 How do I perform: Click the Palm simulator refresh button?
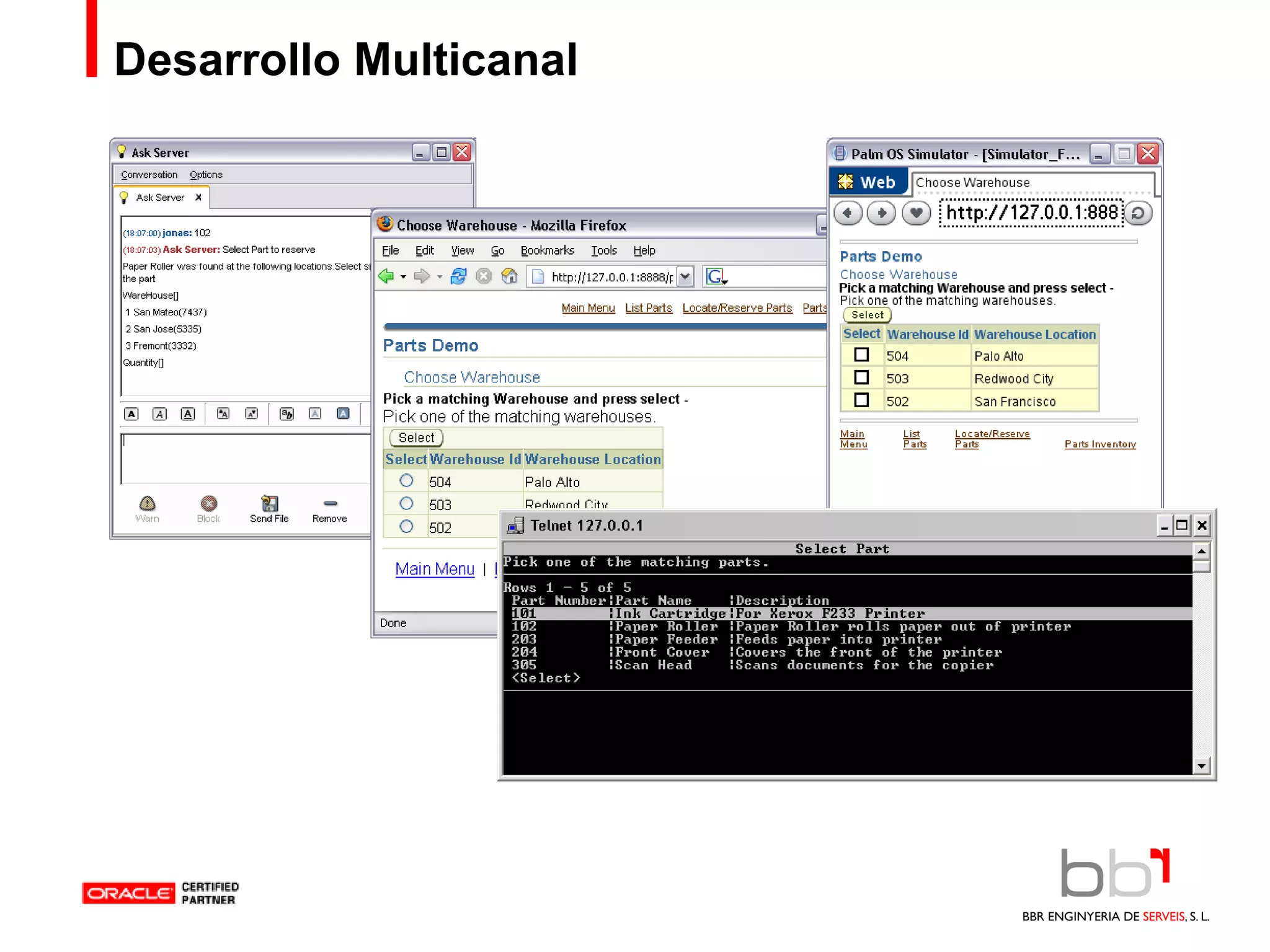1138,213
